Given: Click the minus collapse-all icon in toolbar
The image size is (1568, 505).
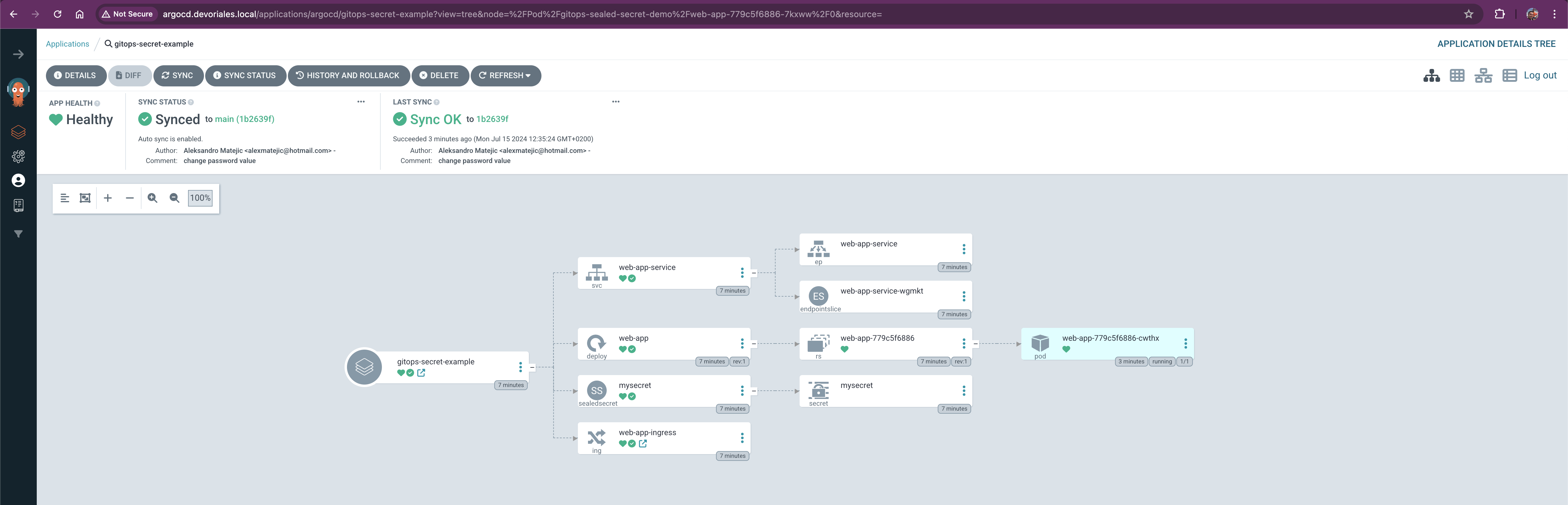Looking at the screenshot, I should [x=130, y=198].
